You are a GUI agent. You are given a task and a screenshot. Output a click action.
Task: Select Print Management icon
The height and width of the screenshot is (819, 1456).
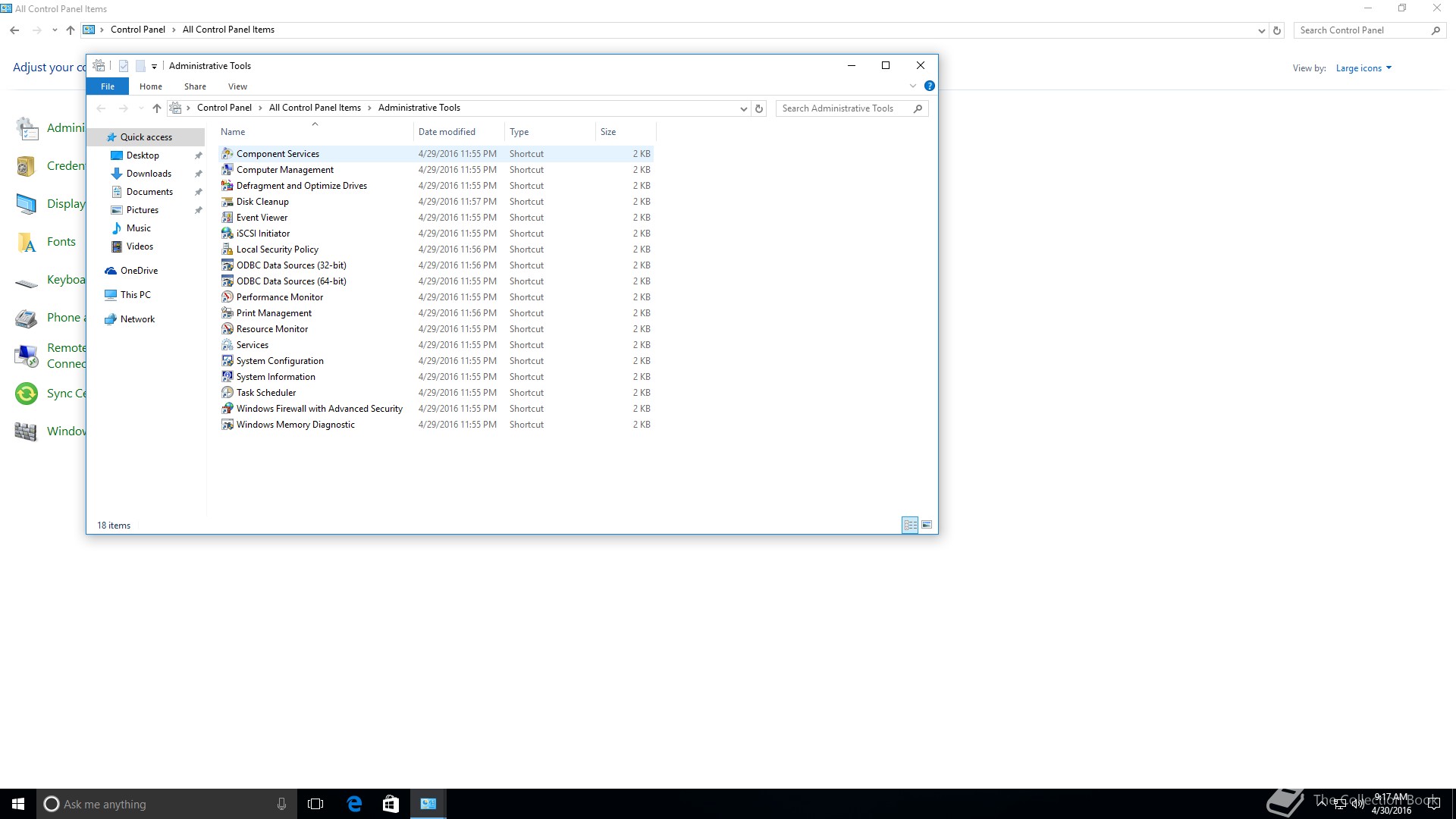click(227, 312)
